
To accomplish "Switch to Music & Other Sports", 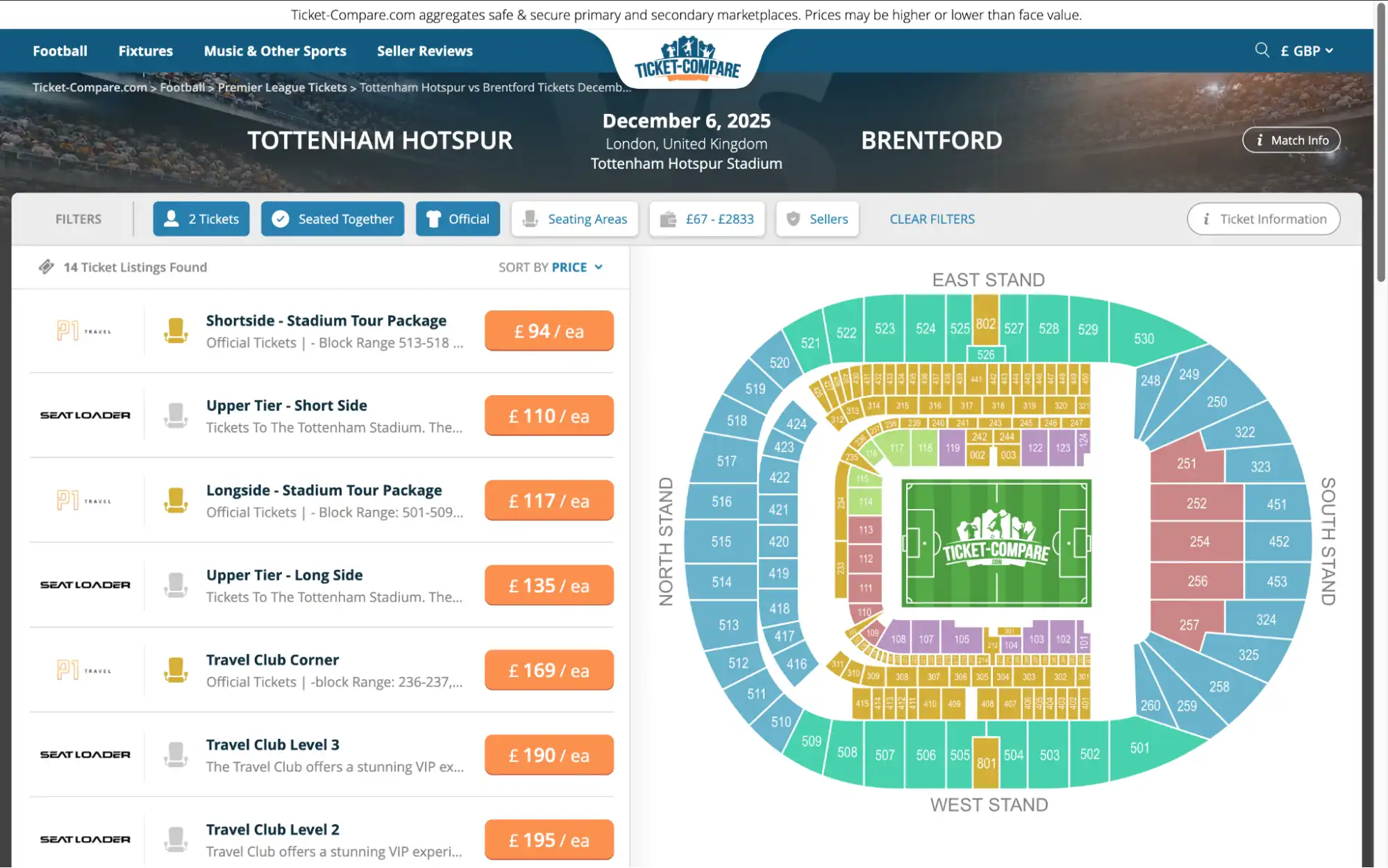I will [x=275, y=50].
